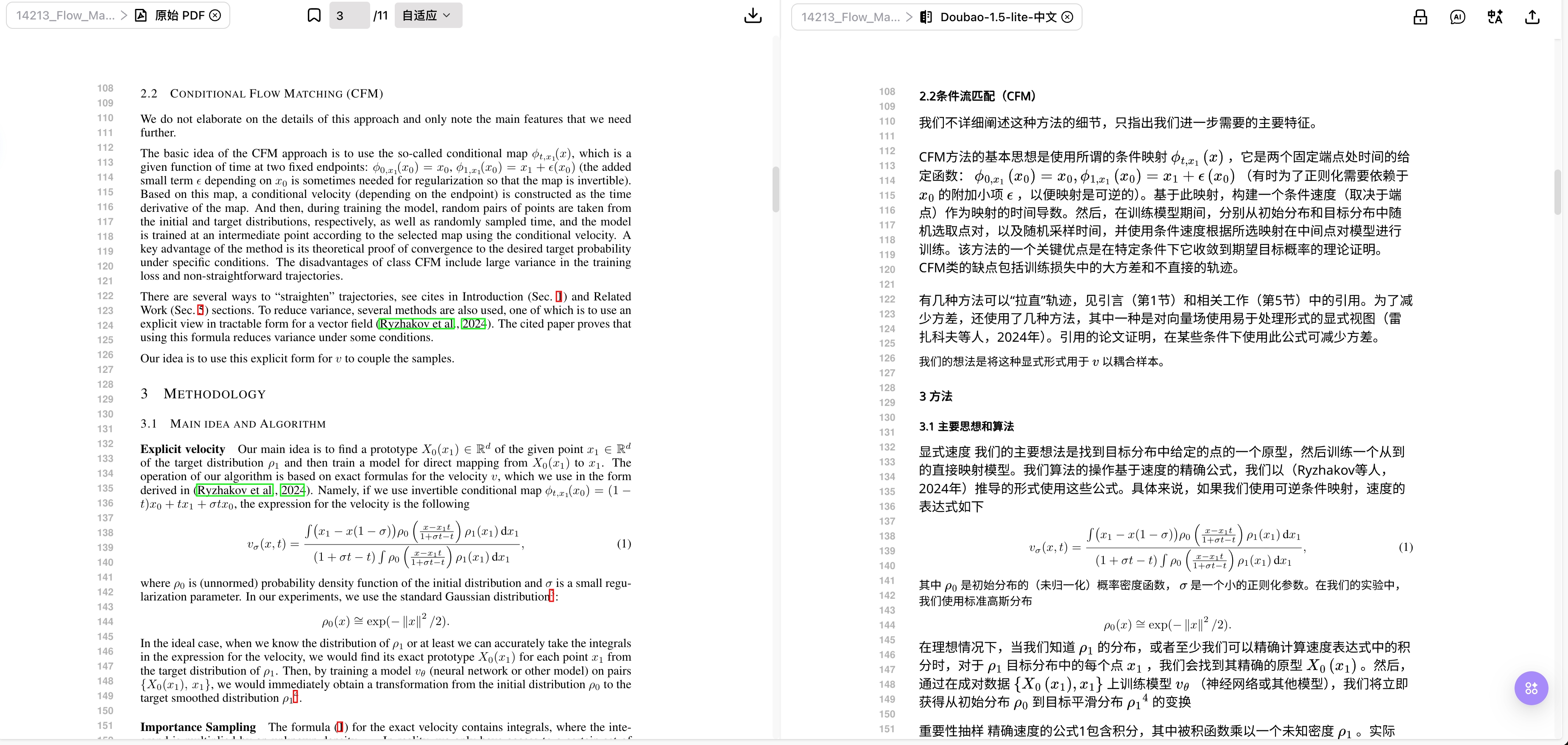Viewport: 1568px width, 745px height.
Task: Open the AI assistant icon
Action: [1457, 17]
